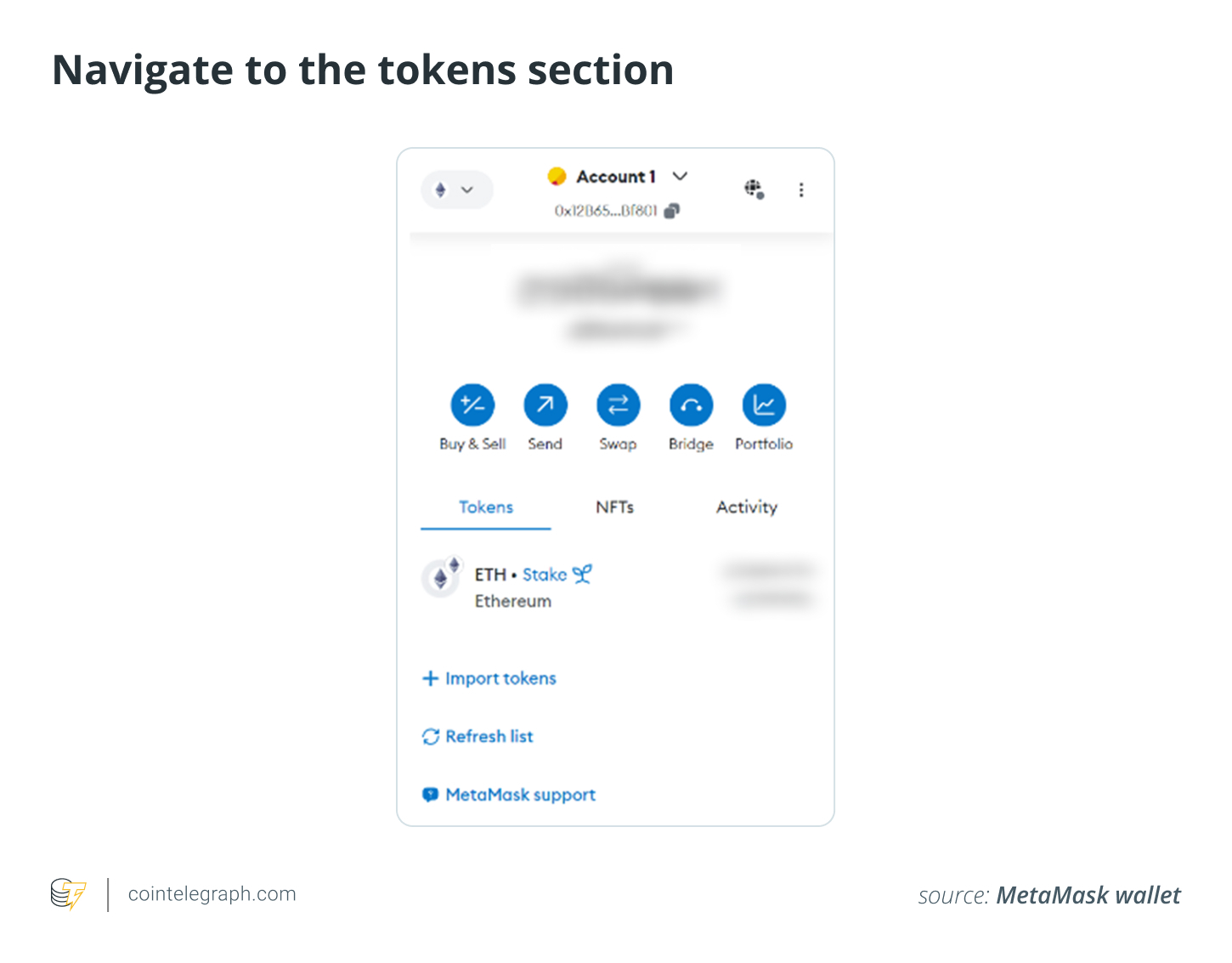Click Refresh list
This screenshot has height=963, width=1232.
click(478, 736)
